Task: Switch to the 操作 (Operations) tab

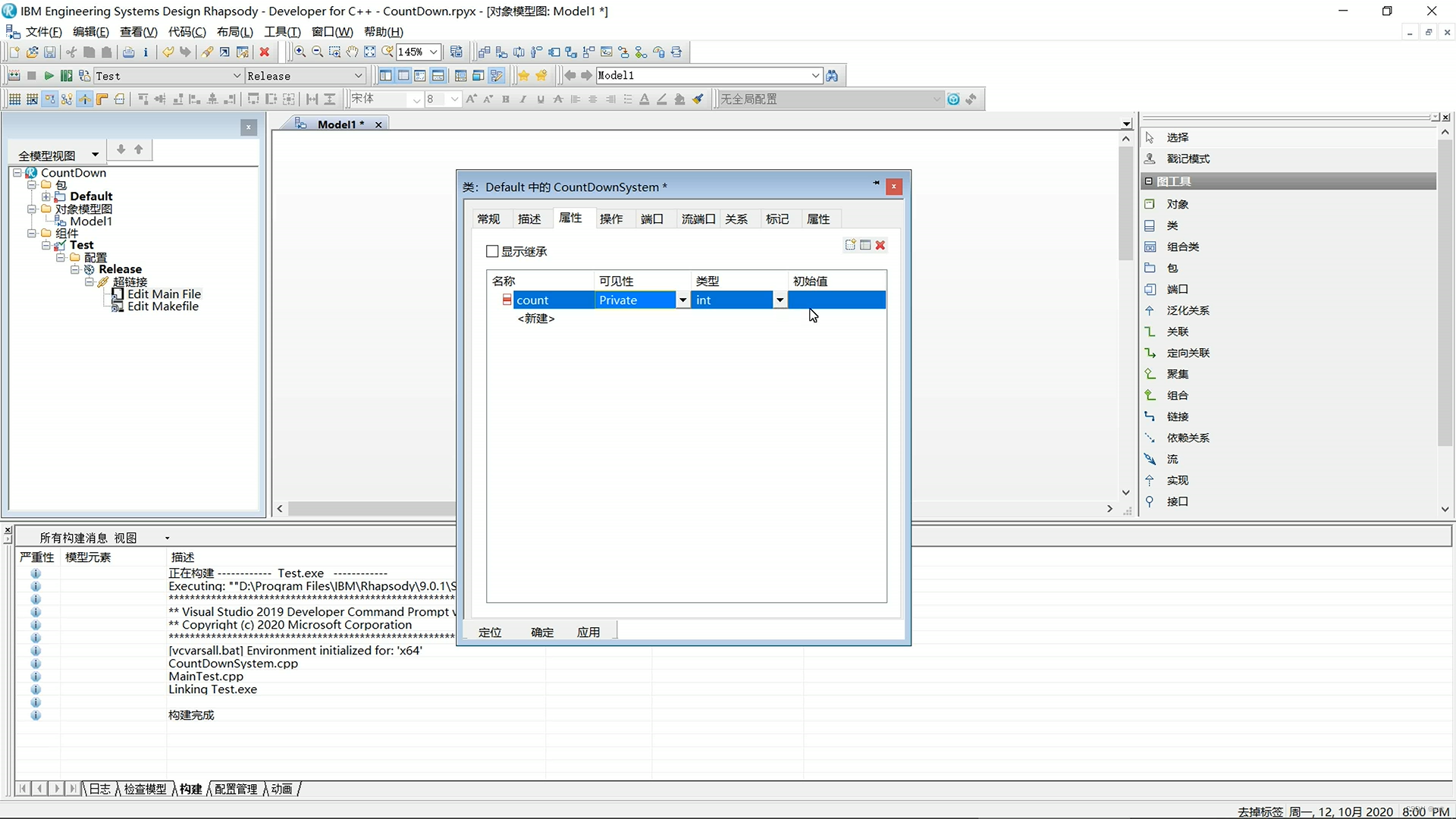Action: (x=611, y=219)
